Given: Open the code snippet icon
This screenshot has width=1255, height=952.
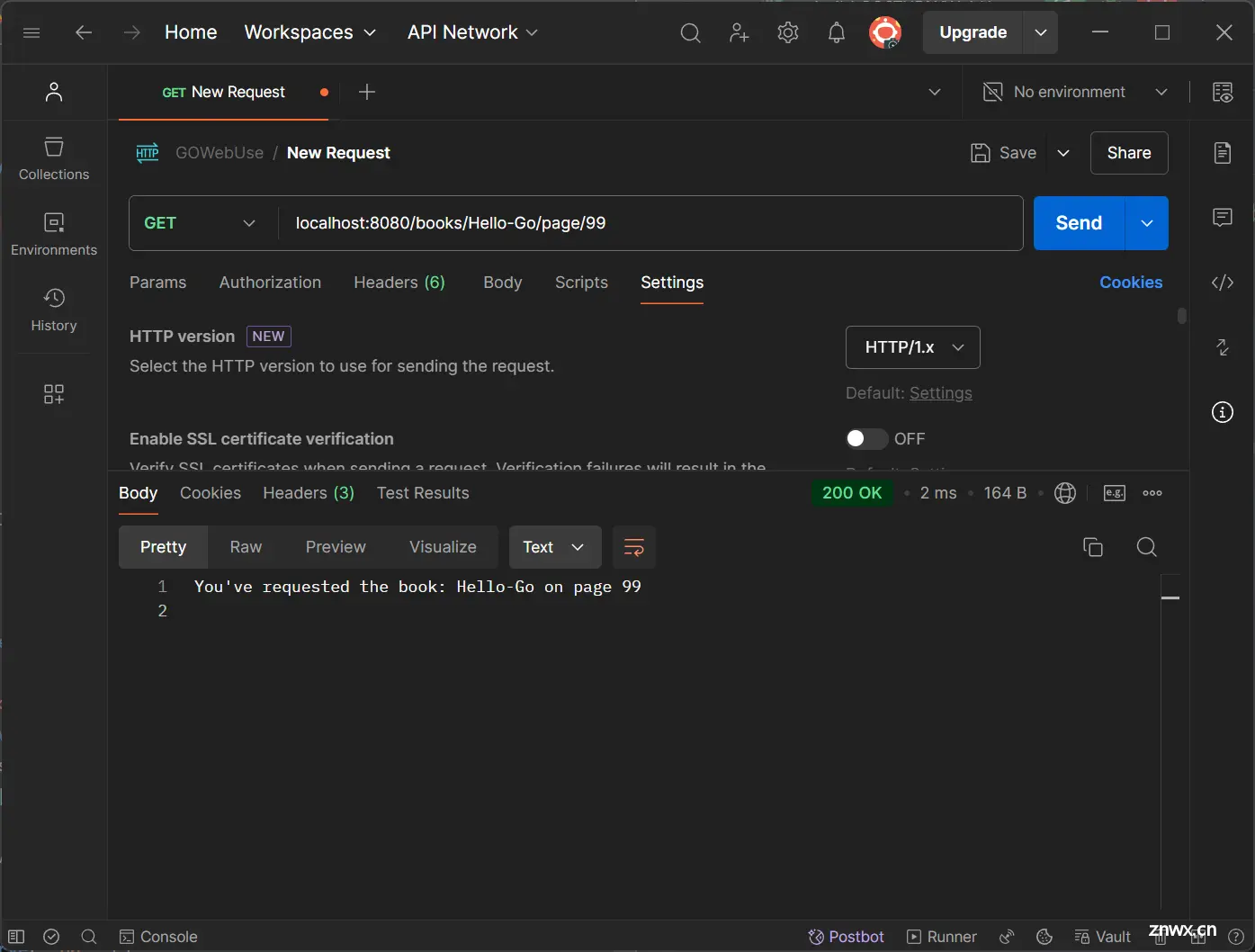Looking at the screenshot, I should point(1223,283).
